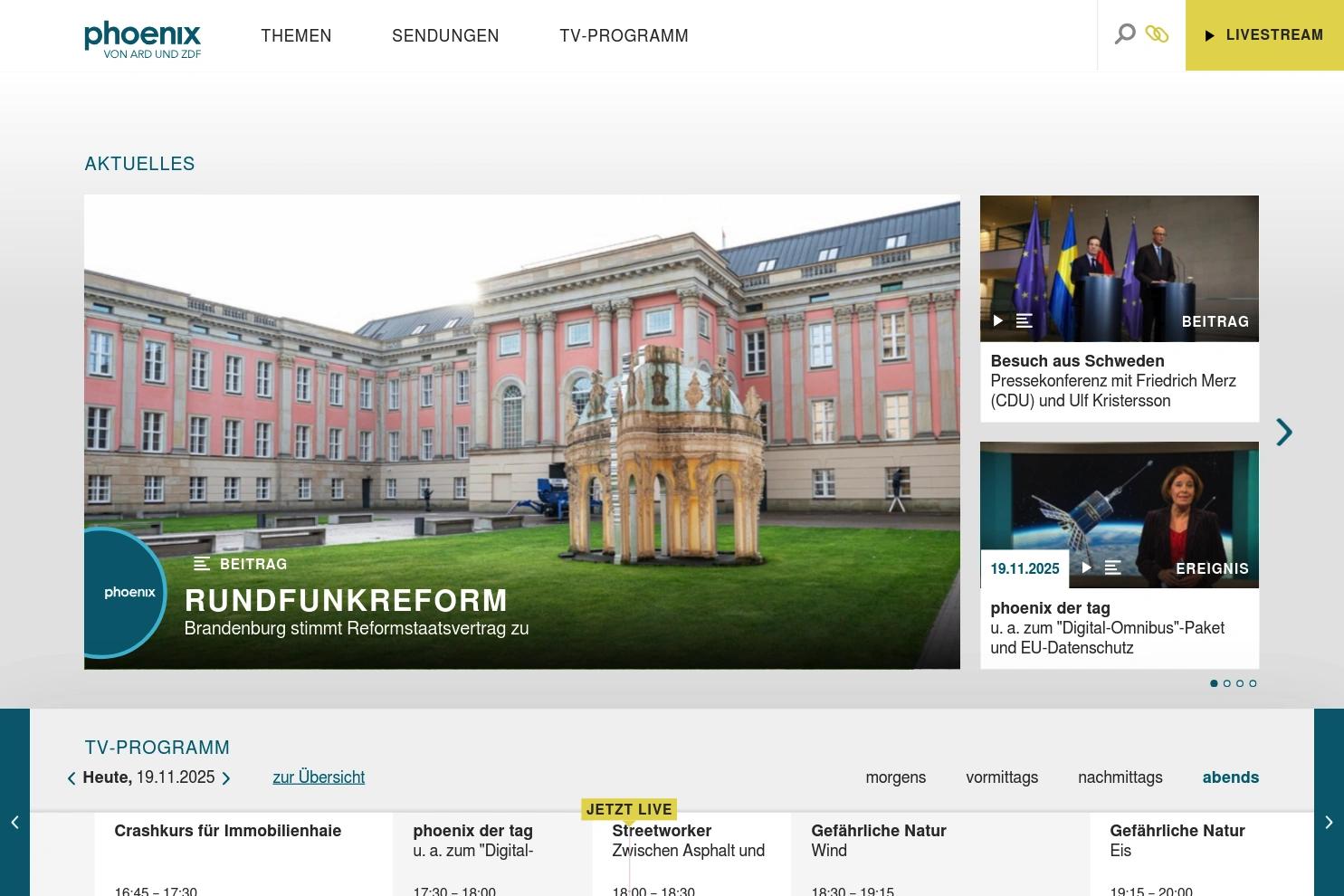Click the EREIGNIS label on thumbnail
Screen dimensions: 1344x896
[1212, 568]
